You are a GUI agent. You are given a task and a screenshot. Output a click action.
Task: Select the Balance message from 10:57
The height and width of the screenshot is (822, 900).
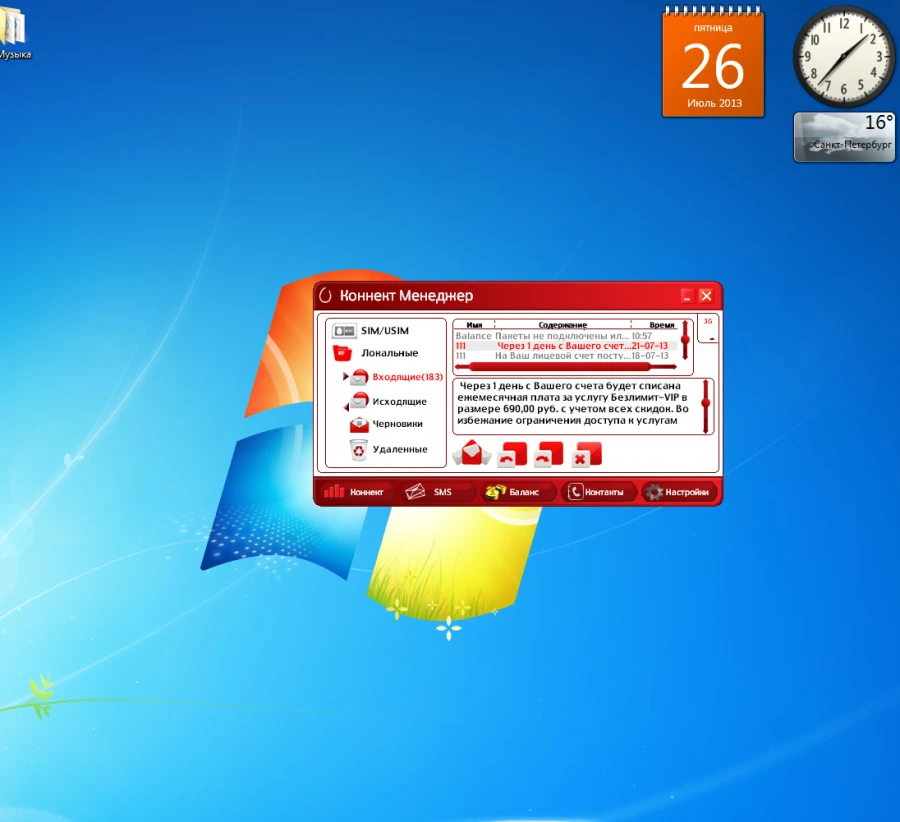[x=566, y=336]
